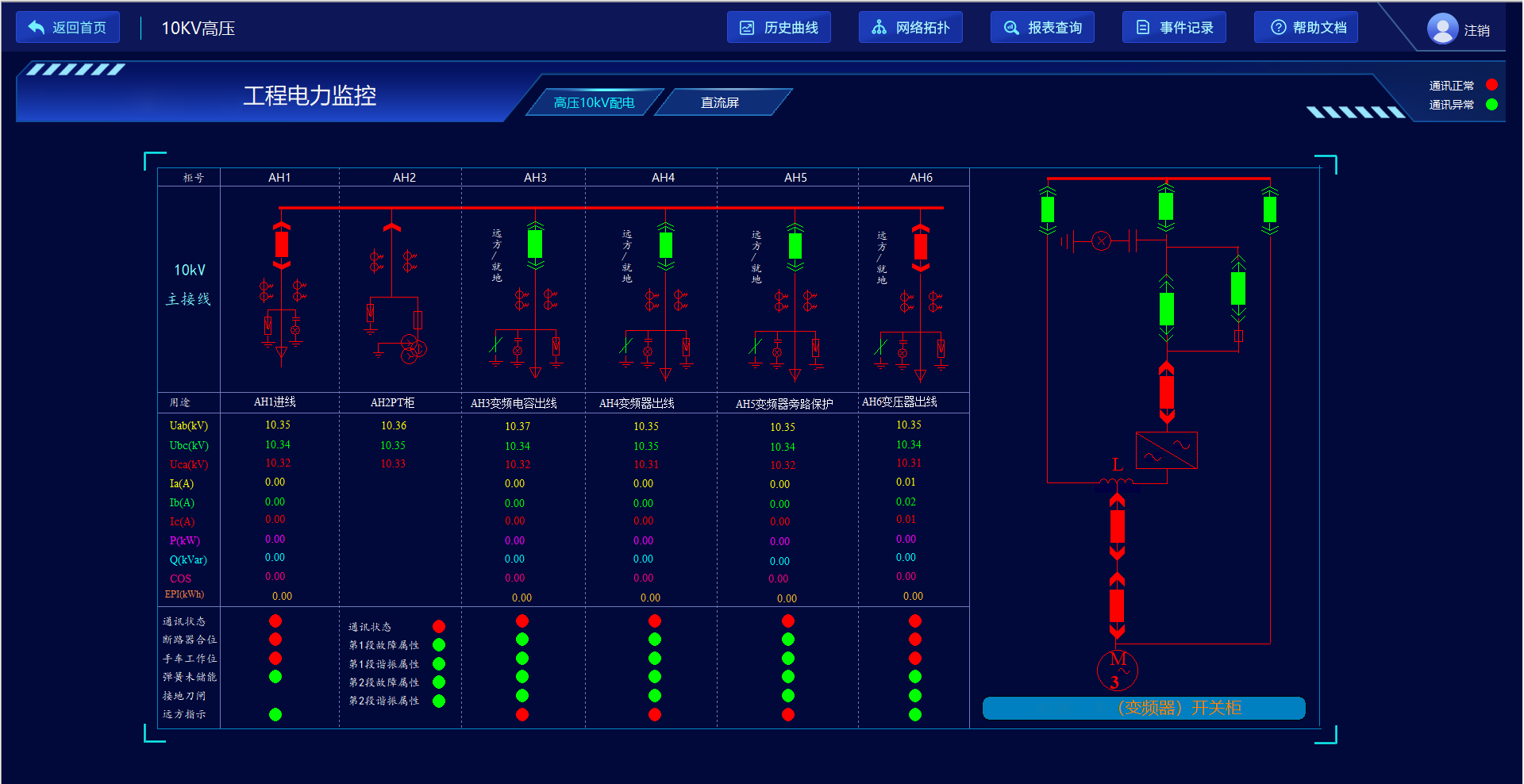Click AH6 remote indication green light

(x=915, y=714)
